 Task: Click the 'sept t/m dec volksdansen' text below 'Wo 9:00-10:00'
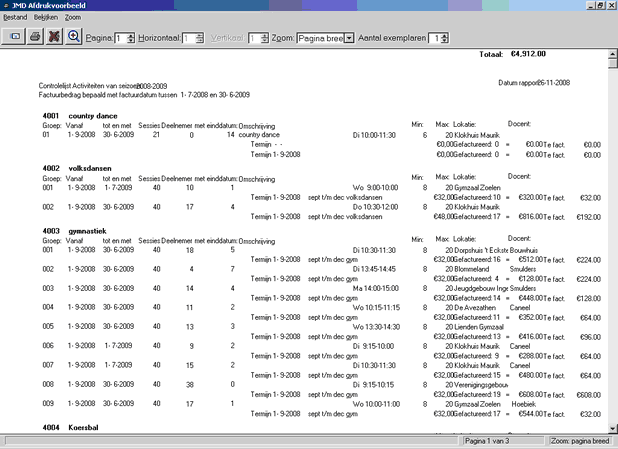(345, 197)
